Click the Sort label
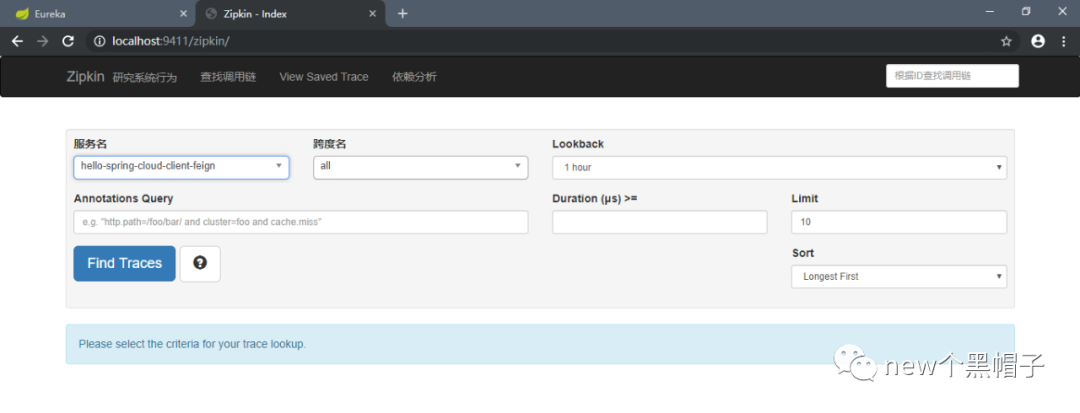 (x=803, y=253)
